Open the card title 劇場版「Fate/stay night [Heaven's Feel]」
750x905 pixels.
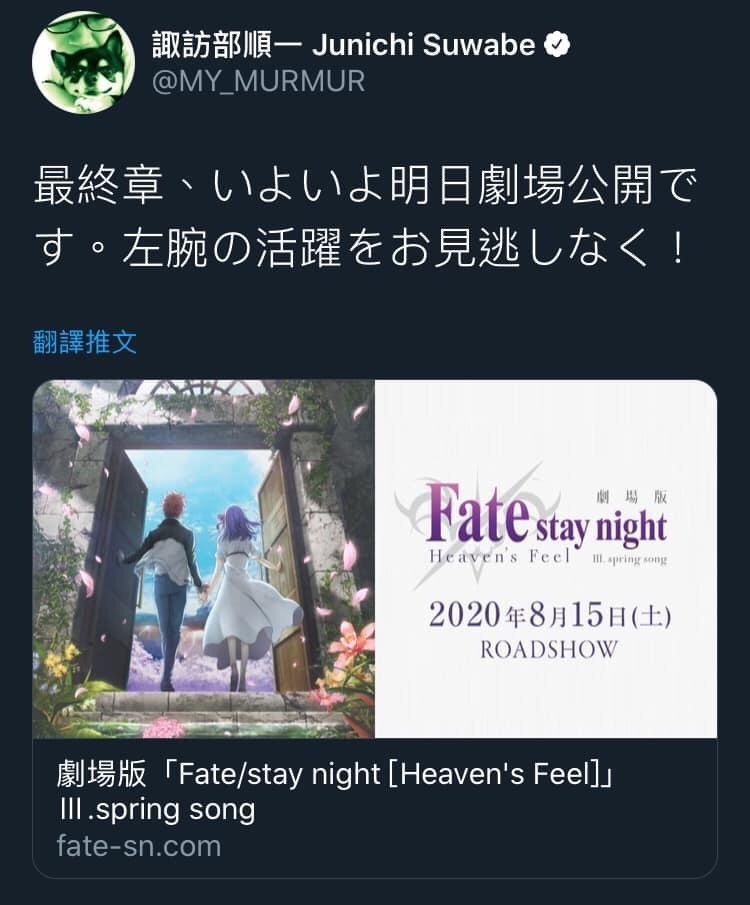coord(335,774)
